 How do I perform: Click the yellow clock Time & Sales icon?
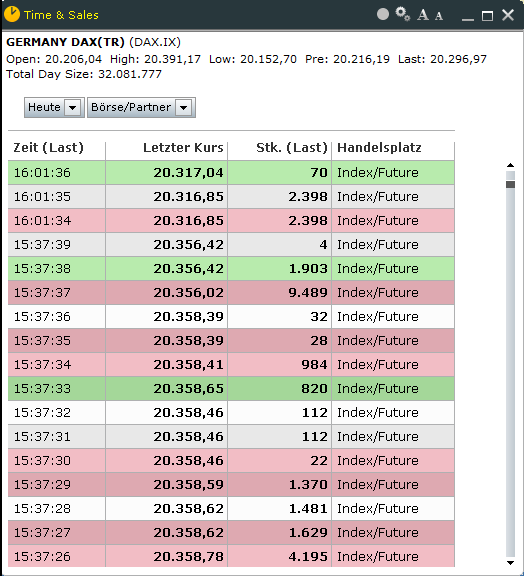pos(12,14)
